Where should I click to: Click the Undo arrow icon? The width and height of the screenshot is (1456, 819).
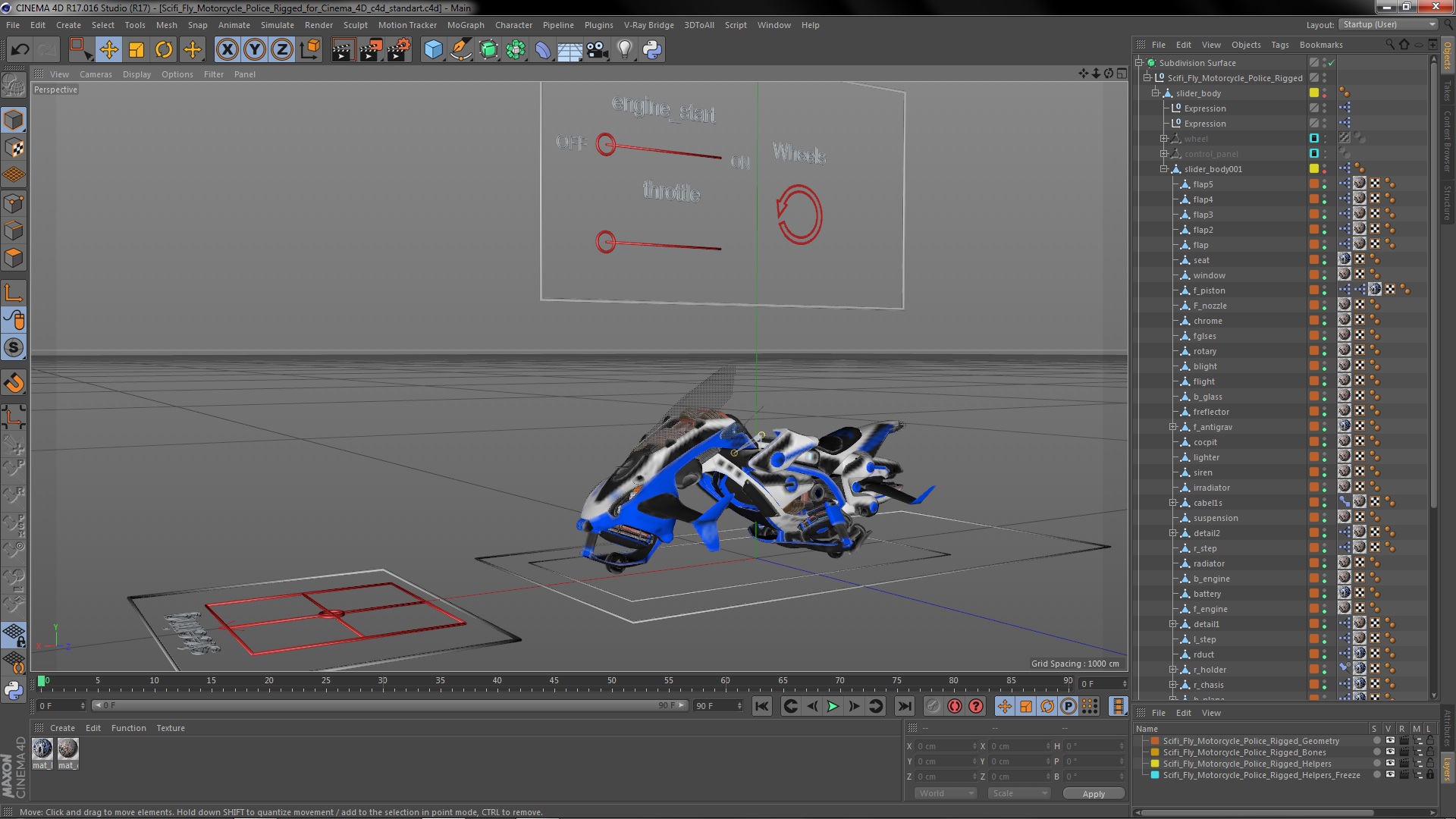click(x=20, y=50)
